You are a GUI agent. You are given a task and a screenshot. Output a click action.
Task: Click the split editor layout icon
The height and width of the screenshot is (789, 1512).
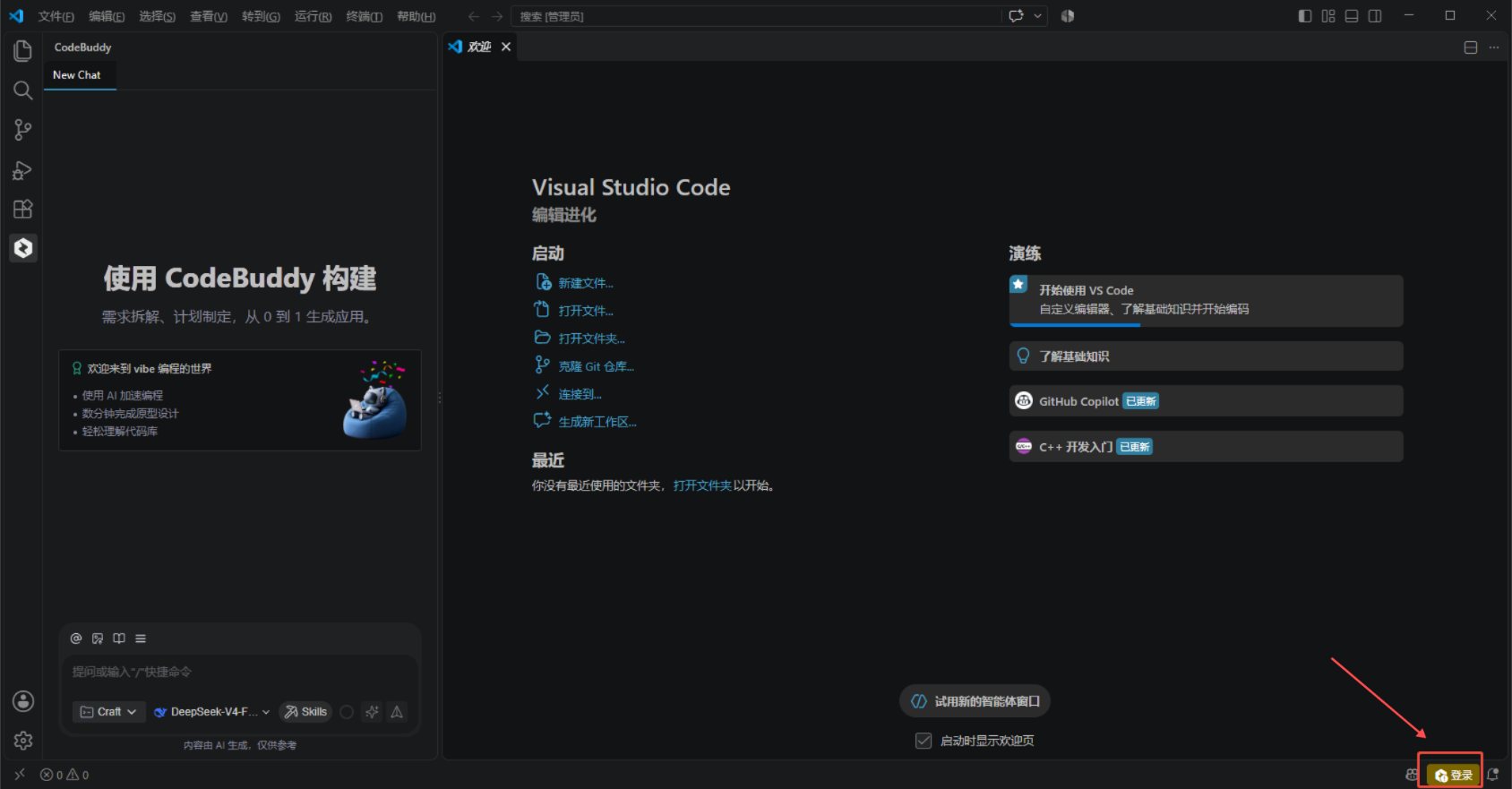coord(1471,47)
